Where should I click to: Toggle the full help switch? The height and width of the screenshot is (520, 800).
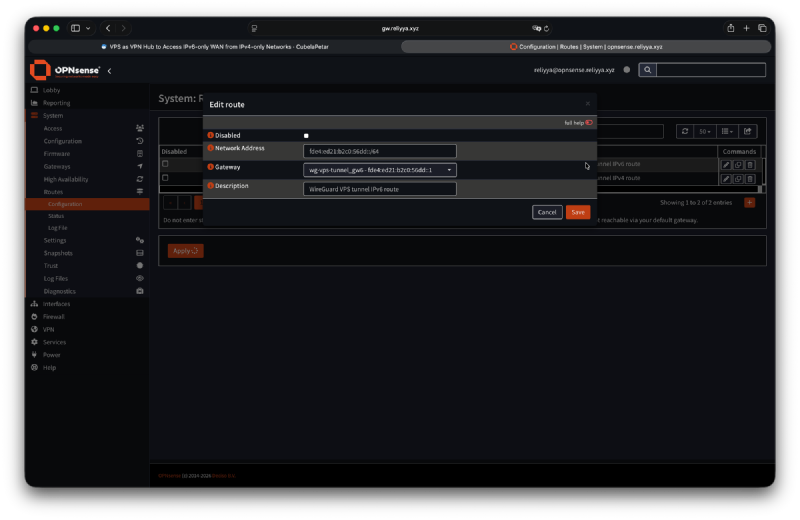coord(589,122)
